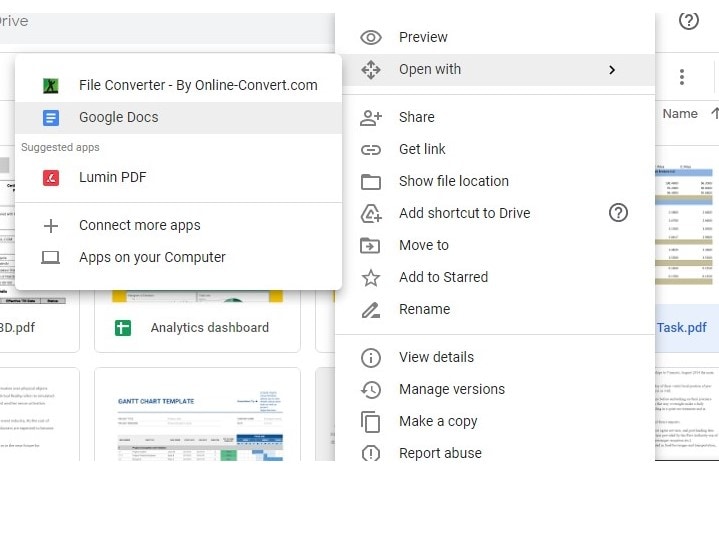Viewport: 719px width, 533px height.
Task: Click the Manage versions history icon
Action: [371, 389]
